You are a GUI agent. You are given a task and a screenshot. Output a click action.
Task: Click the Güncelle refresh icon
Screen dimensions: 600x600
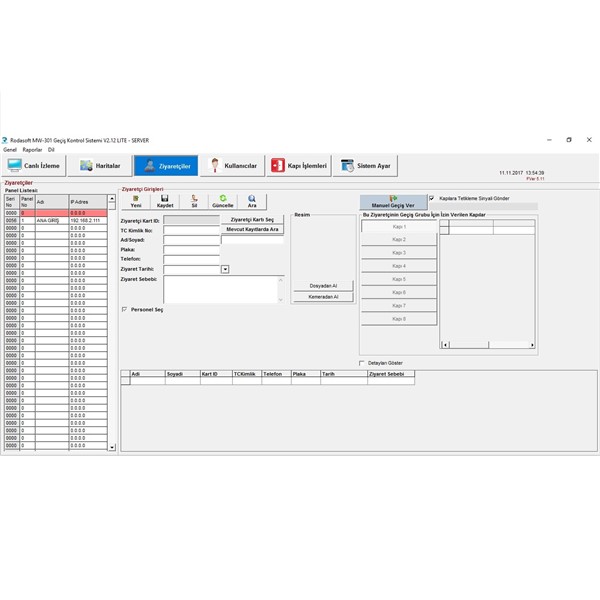223,201
